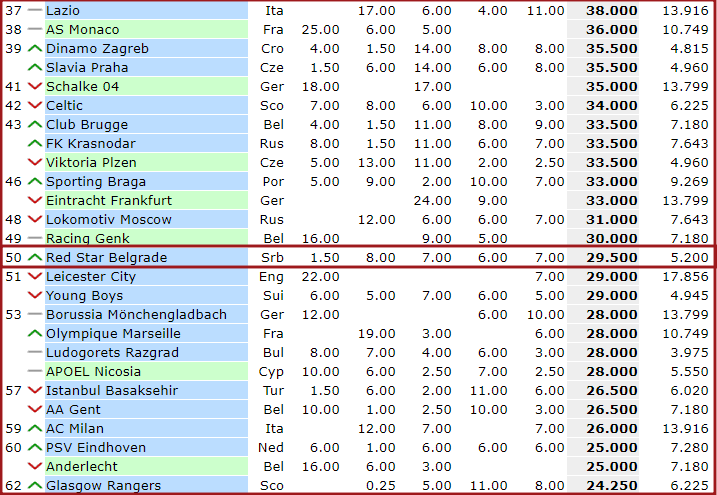
Task: Click the country code Cro
Action: coord(272,48)
